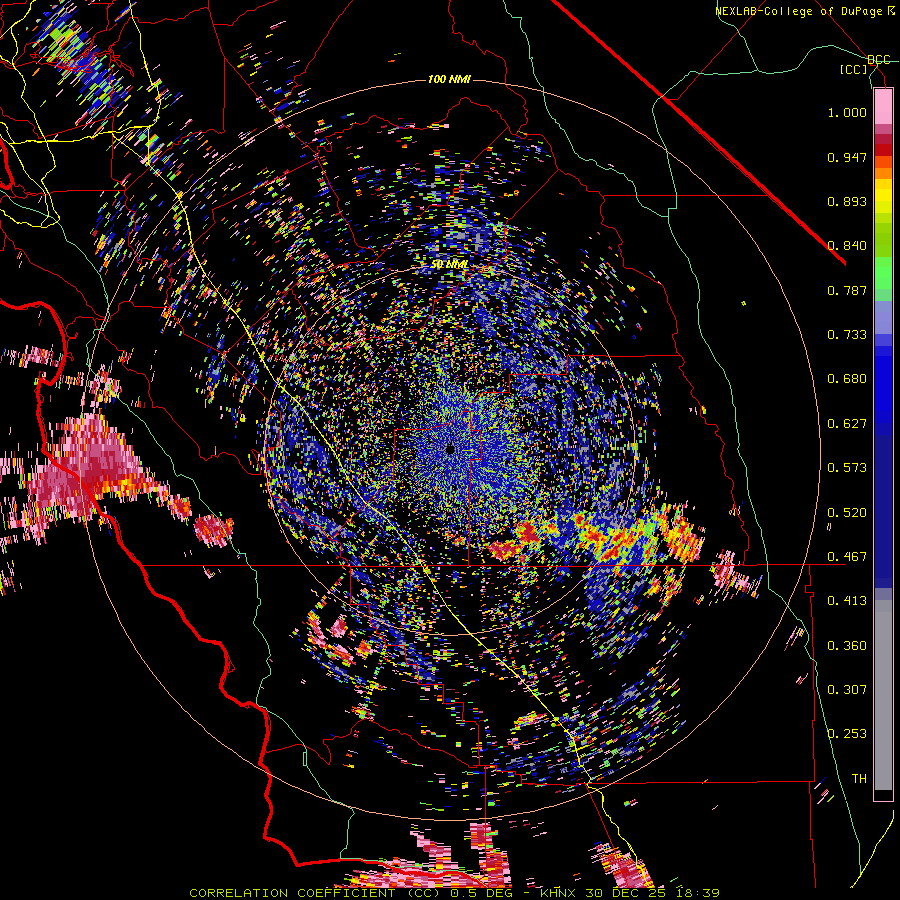Click the KHNX station identifier in caption
This screenshot has width=900, height=900.
(560, 893)
